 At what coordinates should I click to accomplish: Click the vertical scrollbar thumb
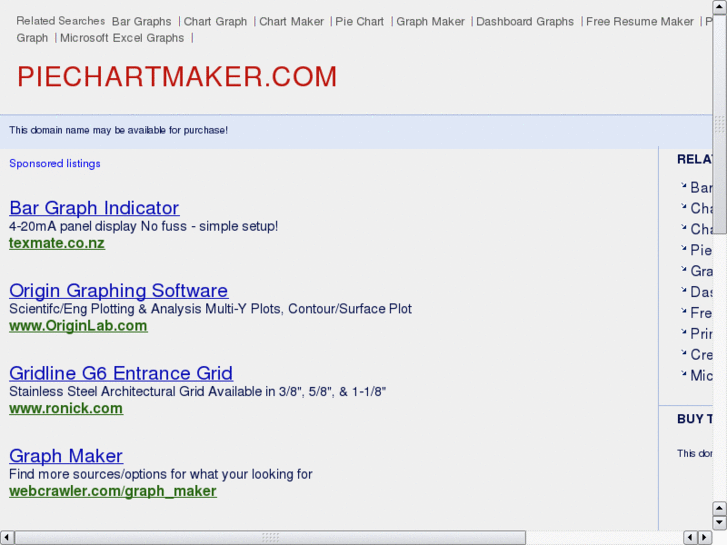click(719, 124)
